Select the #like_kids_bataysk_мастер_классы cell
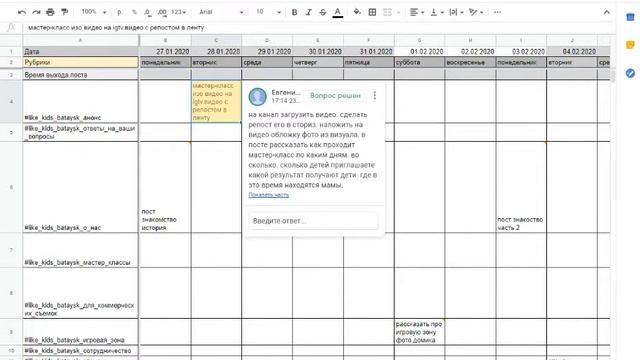 [81, 250]
